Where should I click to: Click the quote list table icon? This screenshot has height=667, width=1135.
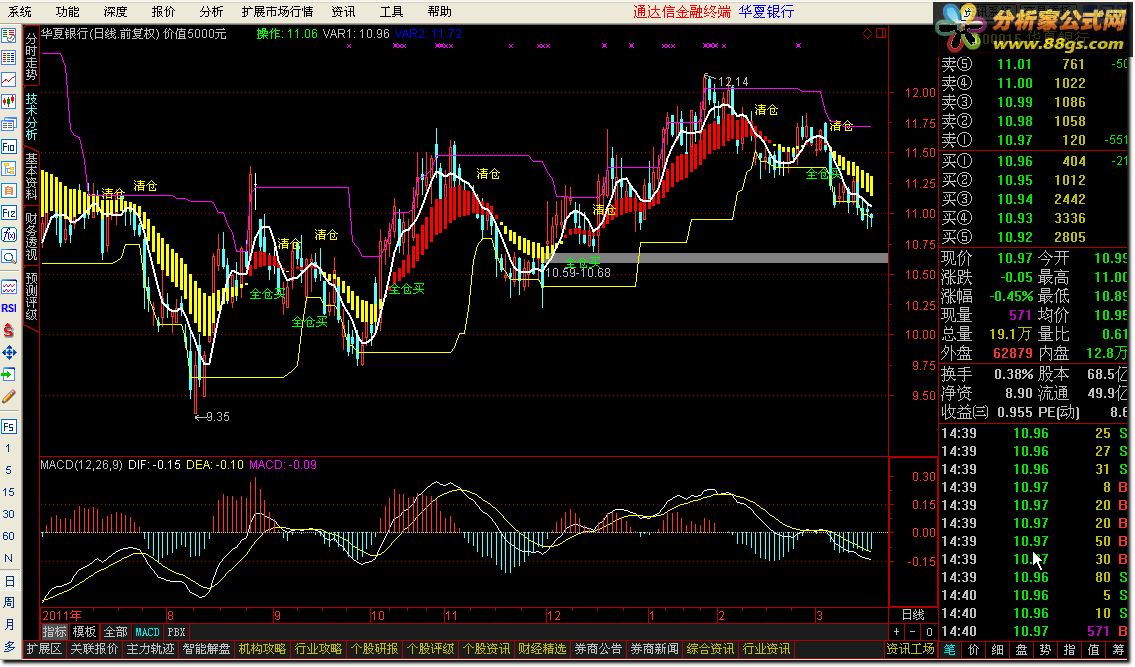tap(9, 57)
